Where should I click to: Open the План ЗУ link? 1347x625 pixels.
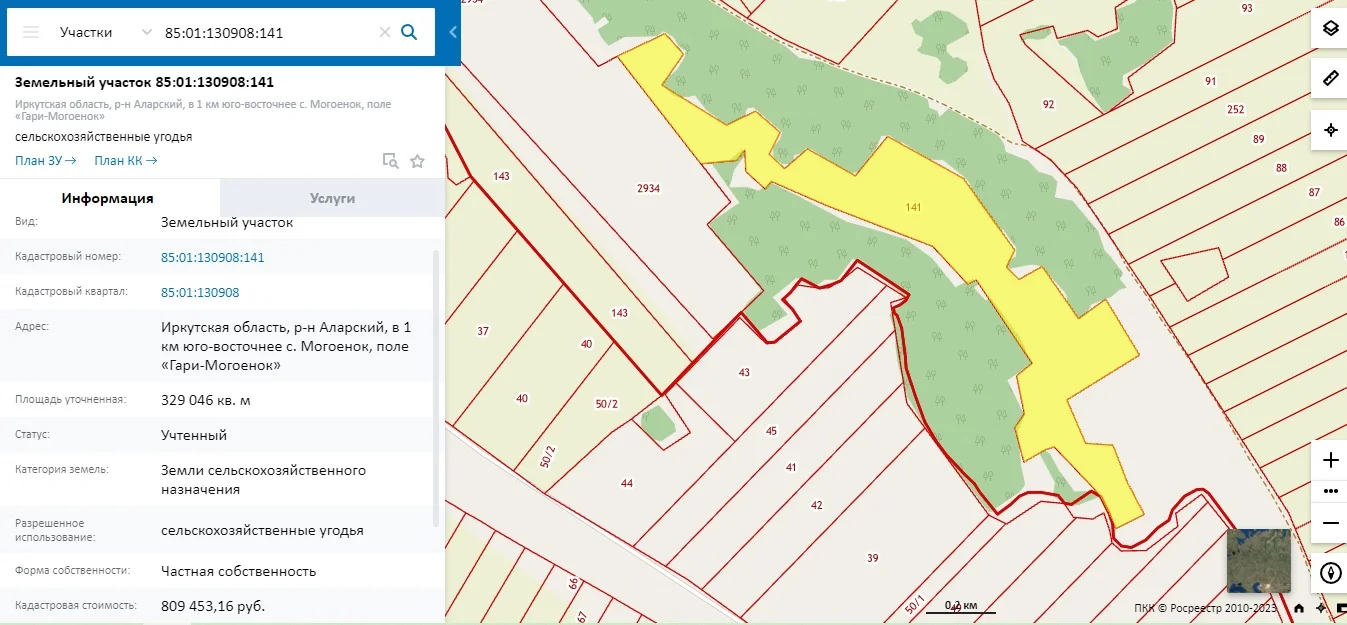[46, 161]
